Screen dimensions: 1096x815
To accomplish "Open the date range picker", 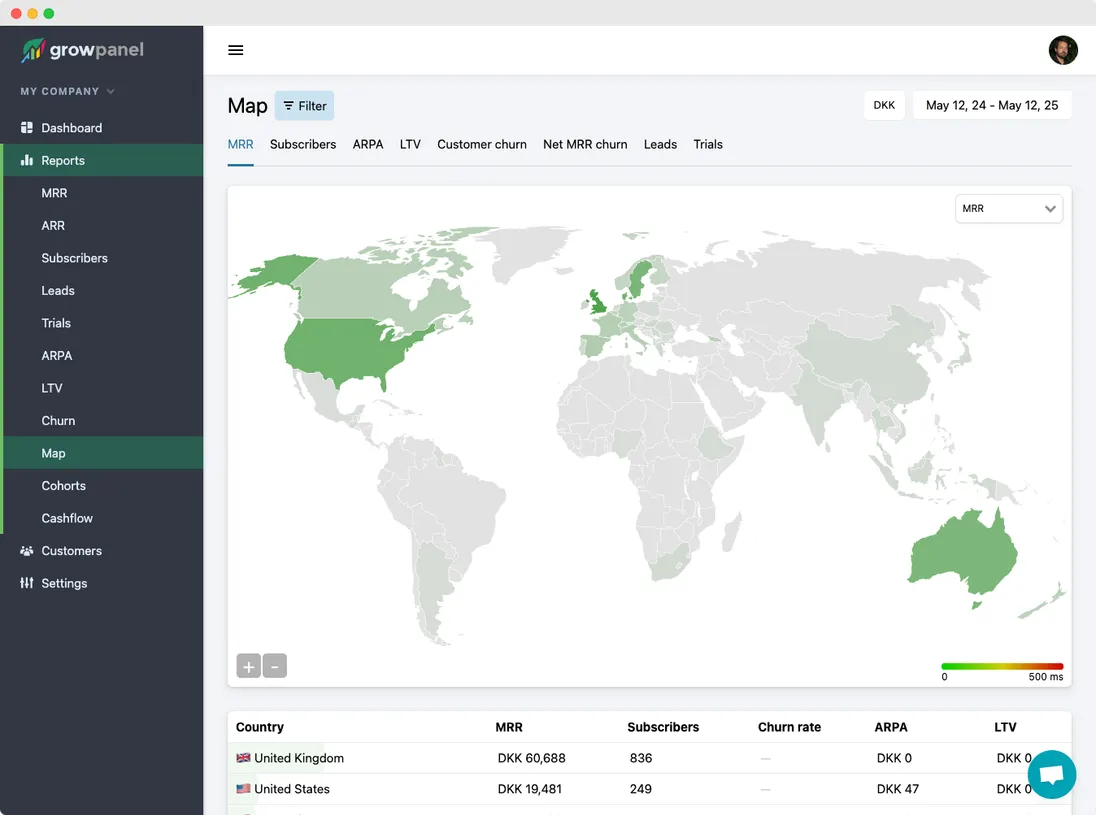I will [x=991, y=105].
